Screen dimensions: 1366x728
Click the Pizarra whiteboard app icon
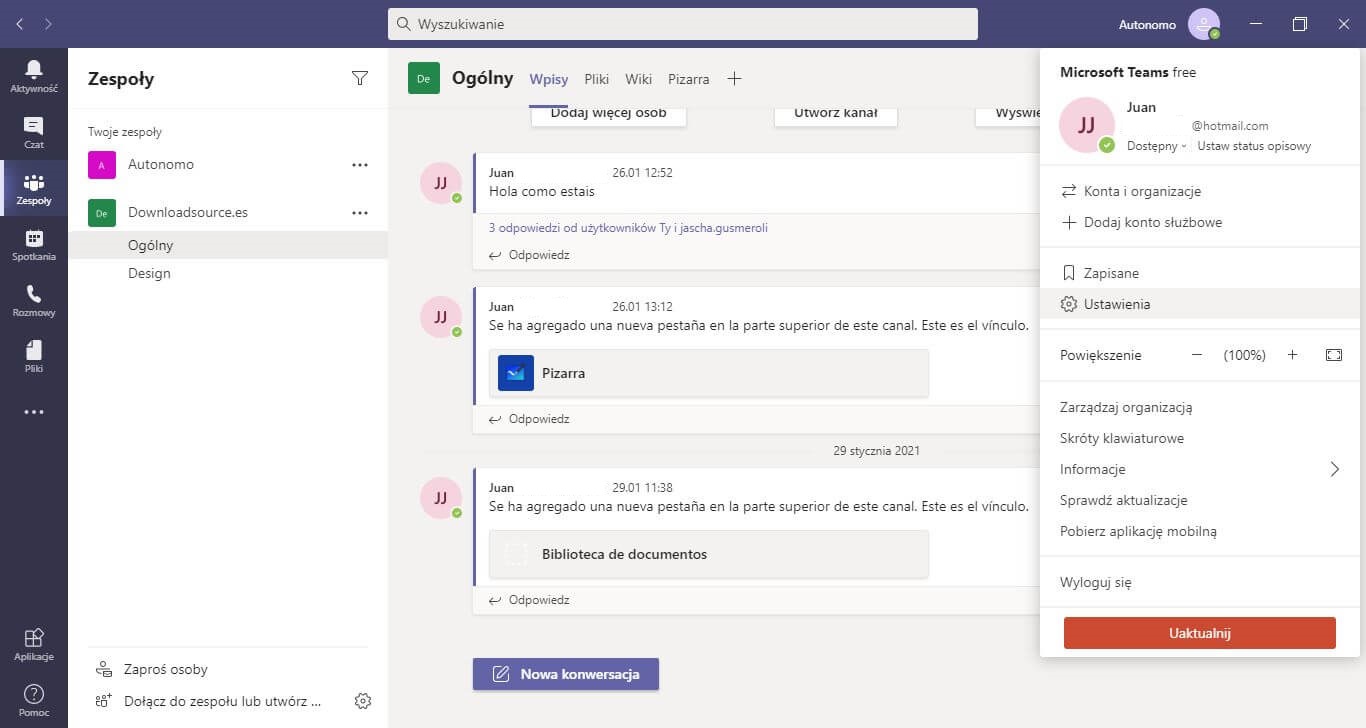pos(516,373)
